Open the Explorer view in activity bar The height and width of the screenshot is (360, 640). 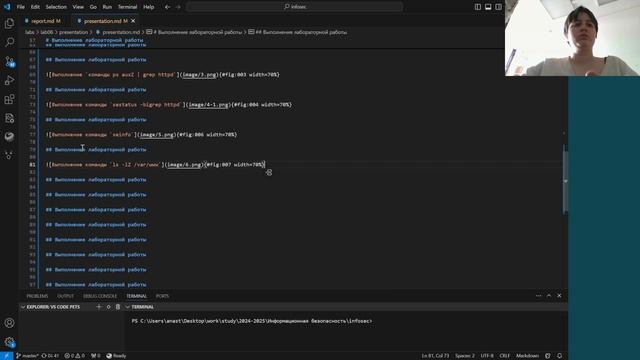tap(9, 23)
